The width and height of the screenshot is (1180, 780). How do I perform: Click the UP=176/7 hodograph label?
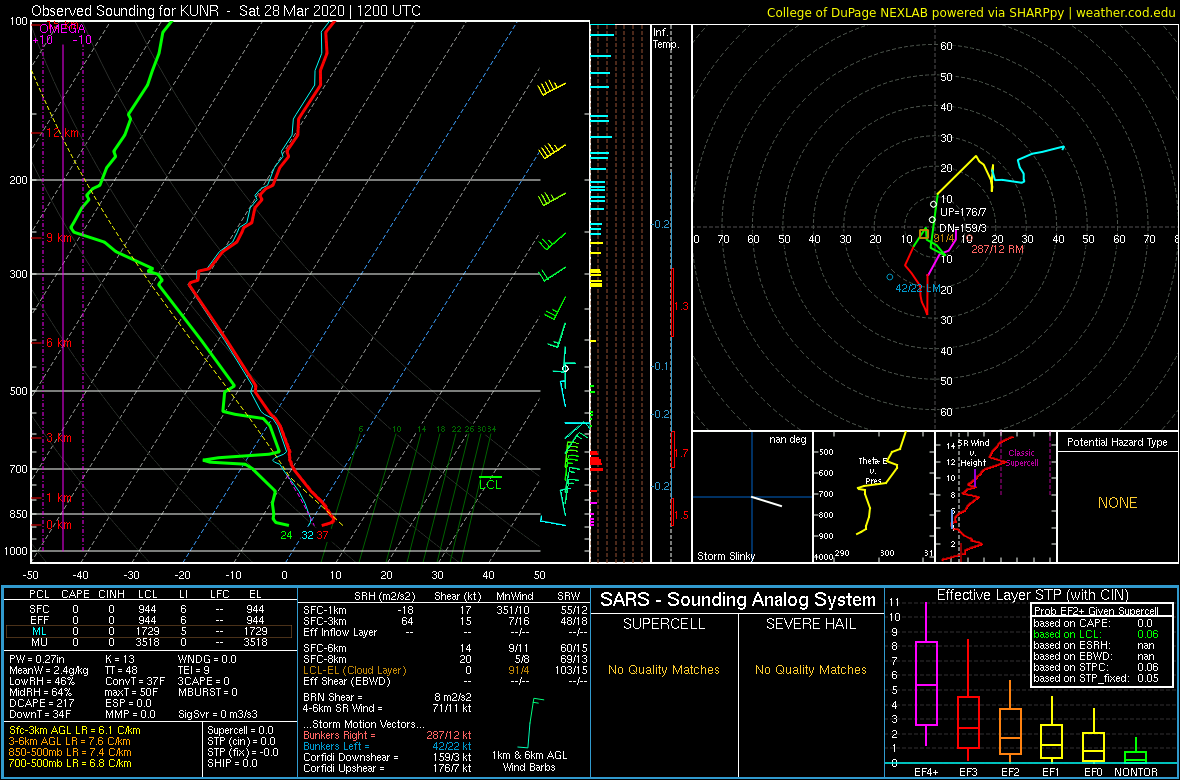pos(963,212)
